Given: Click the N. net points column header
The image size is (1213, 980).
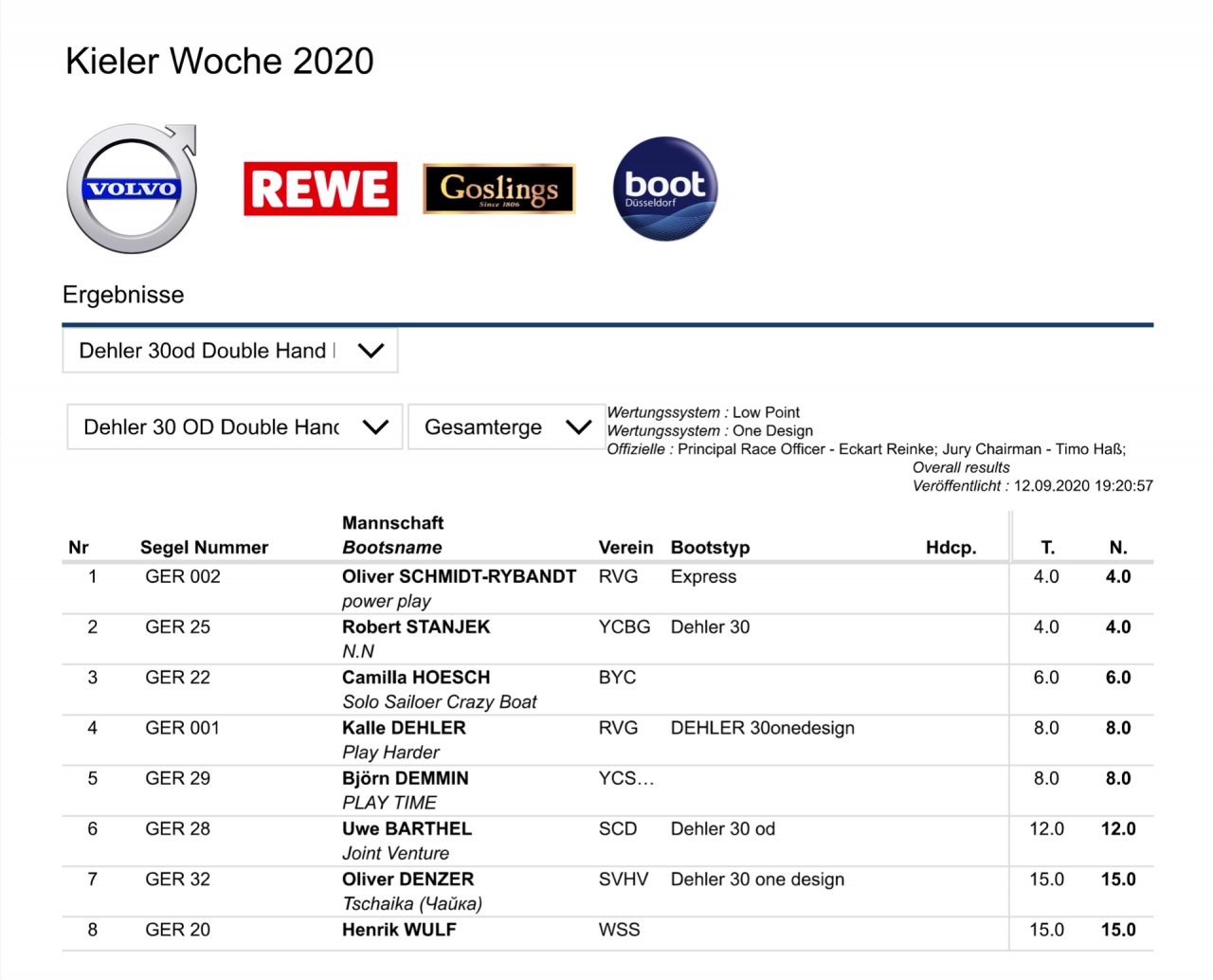Looking at the screenshot, I should [1118, 548].
